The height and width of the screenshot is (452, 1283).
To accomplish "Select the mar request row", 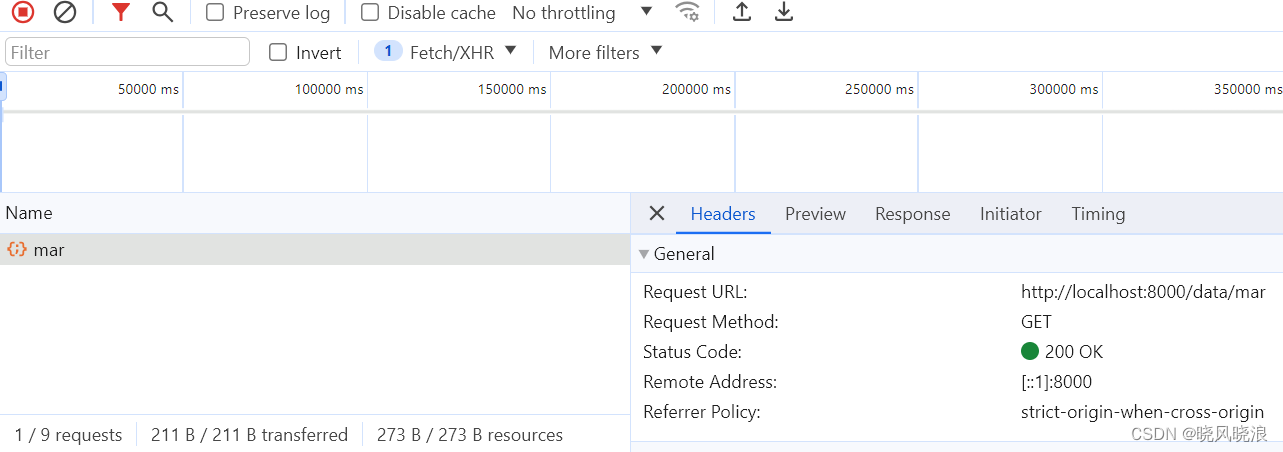I will pyautogui.click(x=314, y=250).
